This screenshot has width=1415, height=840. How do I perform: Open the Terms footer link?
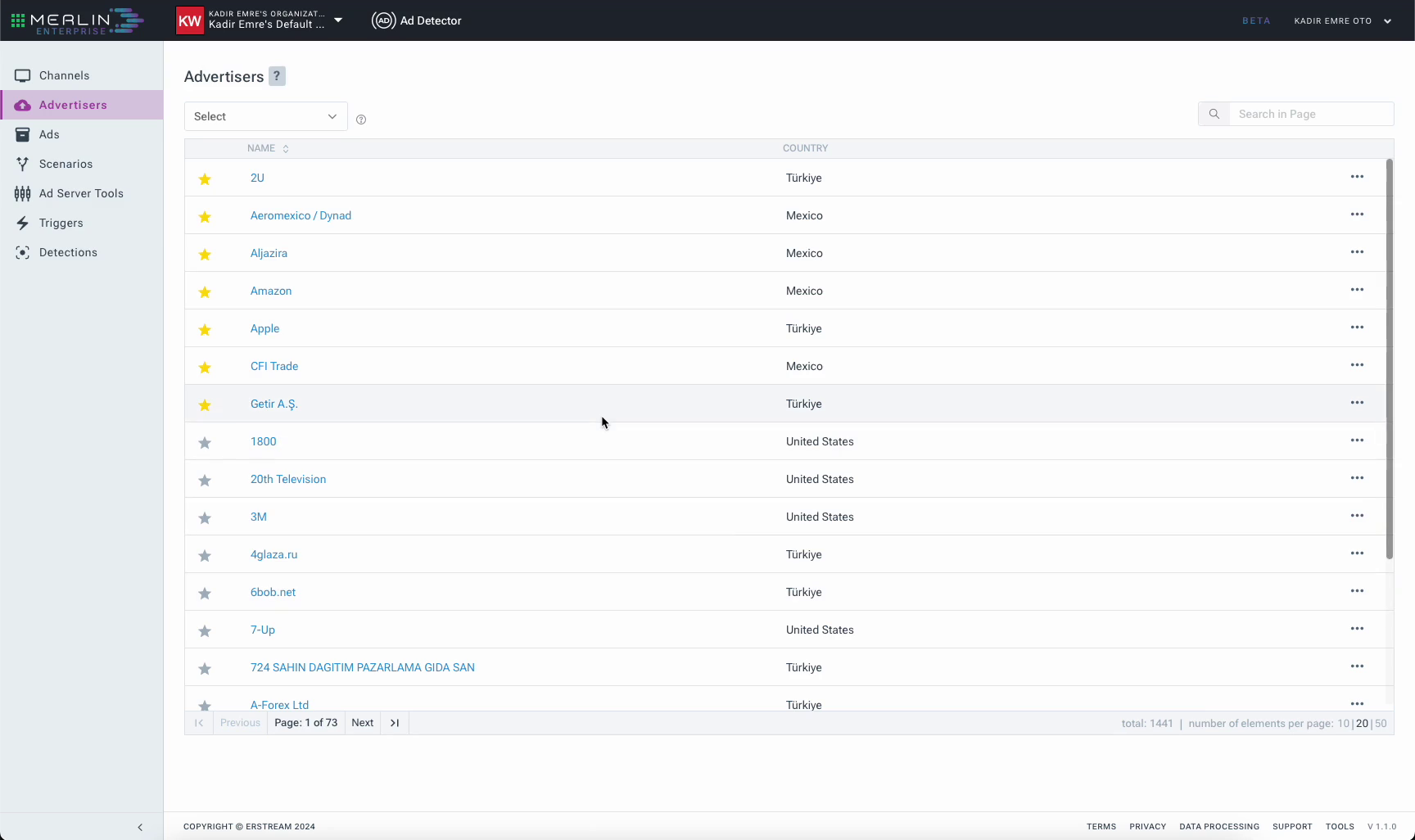1101,827
